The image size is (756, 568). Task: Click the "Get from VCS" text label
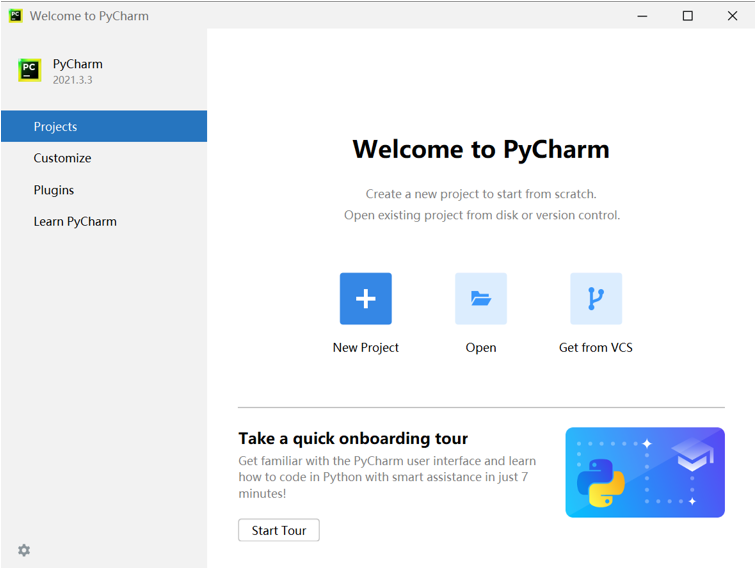pos(596,348)
